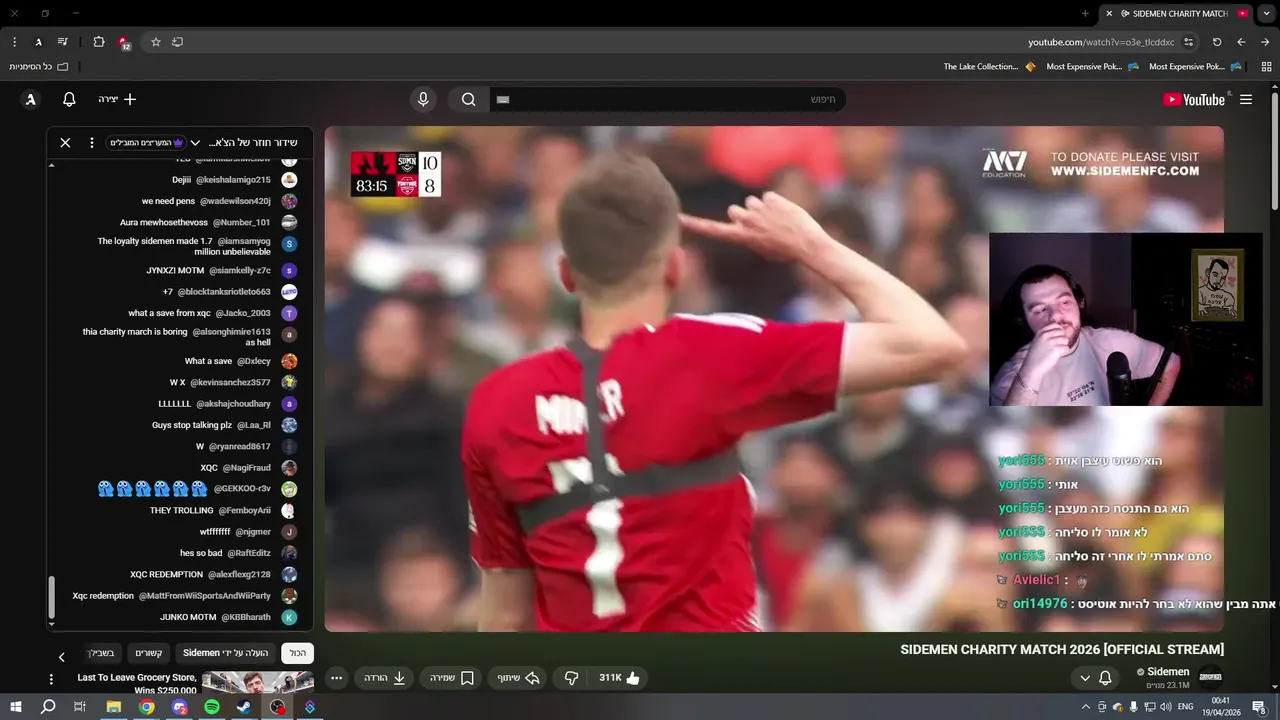Go to YouTube home via logo

(1194, 99)
